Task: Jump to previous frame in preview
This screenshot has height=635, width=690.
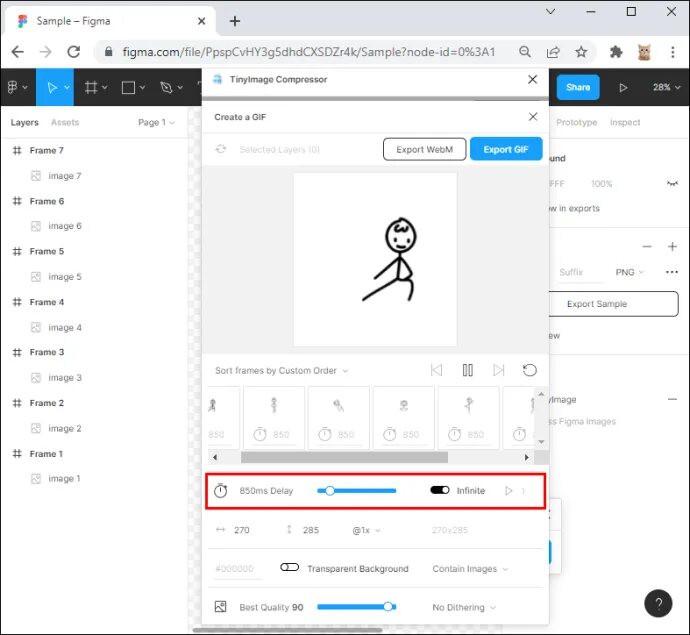Action: pyautogui.click(x=436, y=370)
